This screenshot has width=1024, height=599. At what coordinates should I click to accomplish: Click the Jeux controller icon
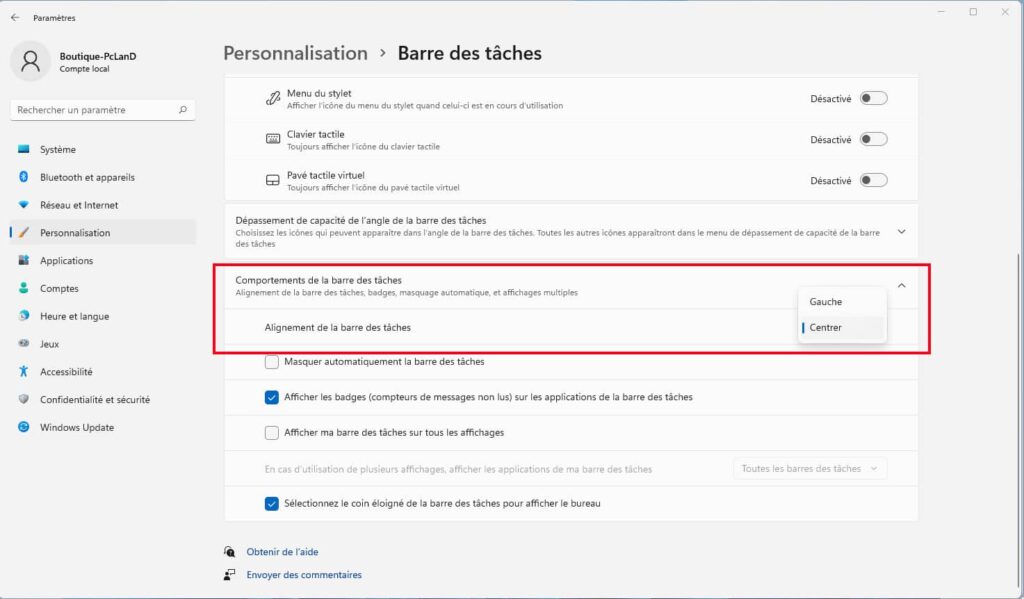(x=23, y=343)
